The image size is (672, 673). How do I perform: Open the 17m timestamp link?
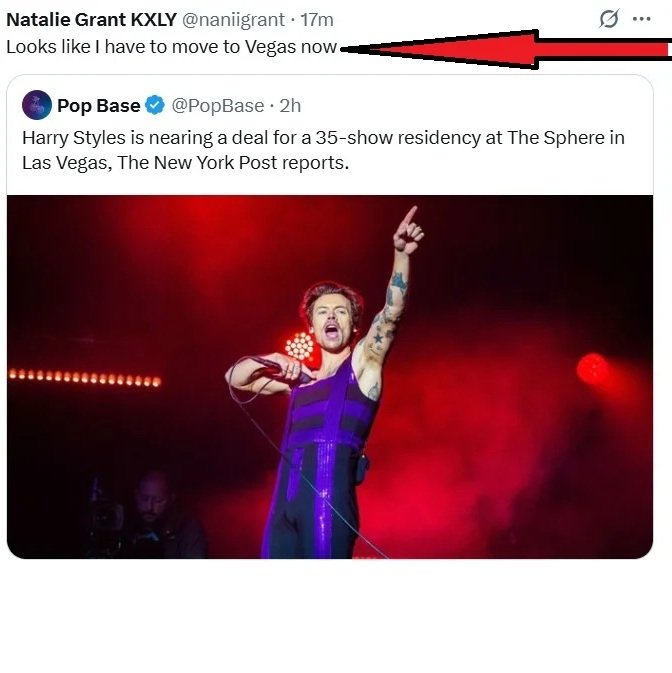[x=317, y=20]
